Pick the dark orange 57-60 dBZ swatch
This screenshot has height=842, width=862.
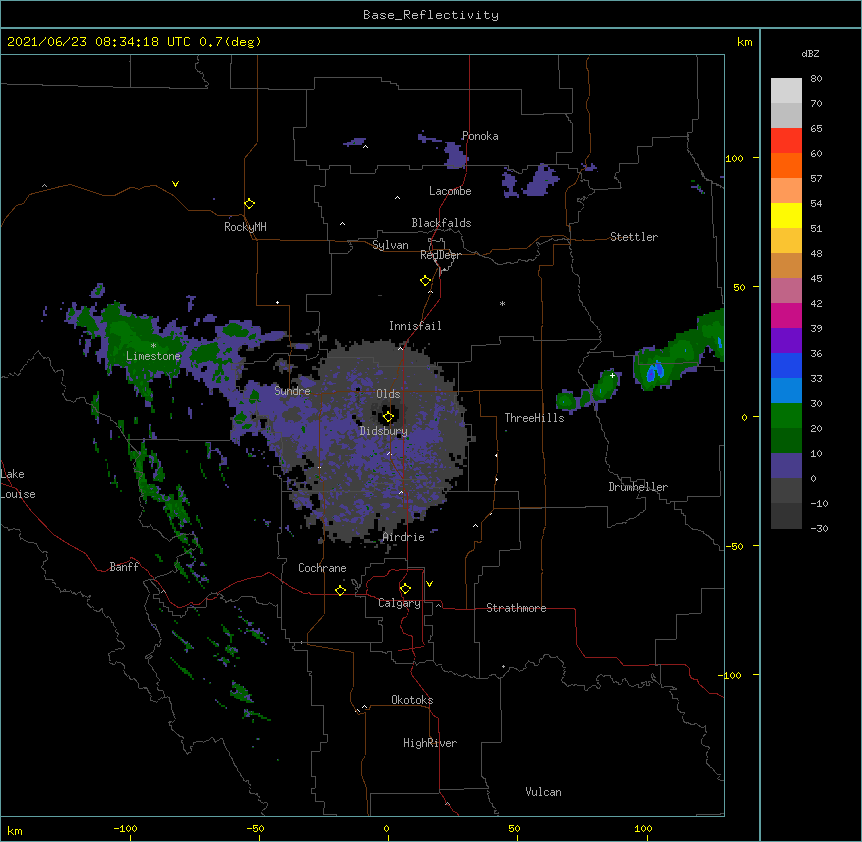[786, 165]
